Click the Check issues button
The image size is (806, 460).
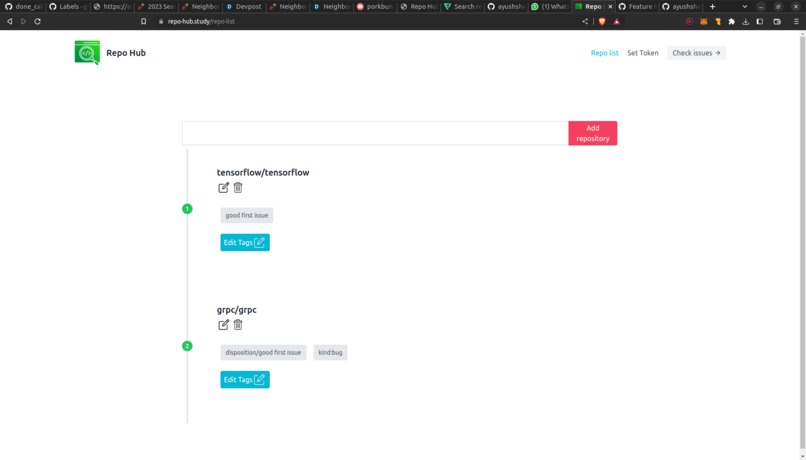coord(697,53)
